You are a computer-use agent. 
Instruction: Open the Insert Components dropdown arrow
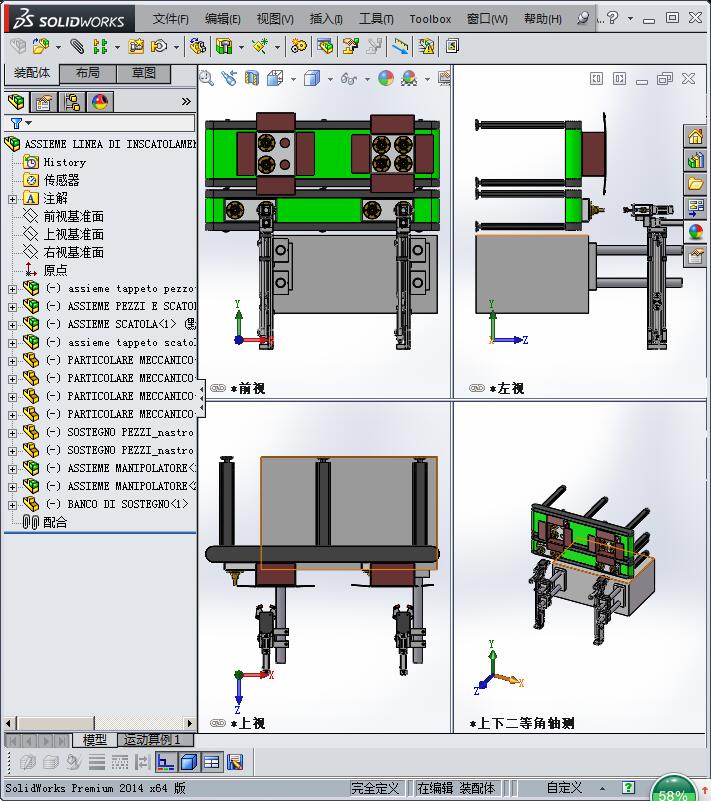coord(58,48)
